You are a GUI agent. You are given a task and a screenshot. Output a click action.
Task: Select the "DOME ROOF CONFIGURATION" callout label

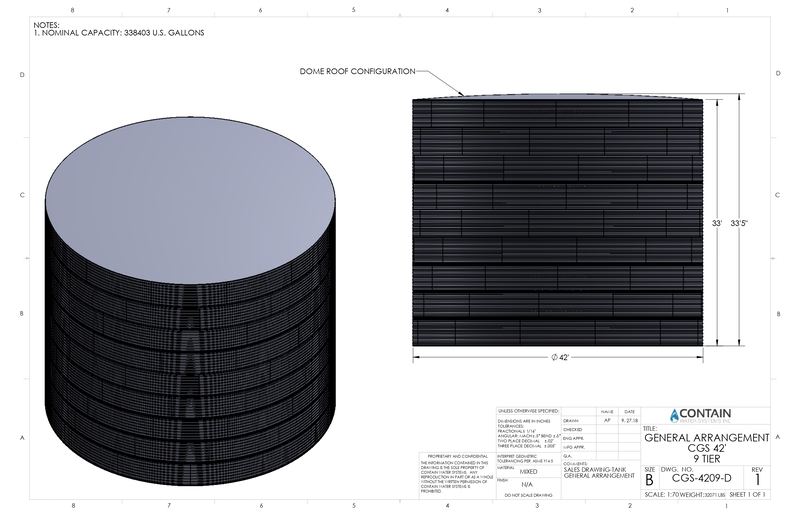tap(357, 71)
